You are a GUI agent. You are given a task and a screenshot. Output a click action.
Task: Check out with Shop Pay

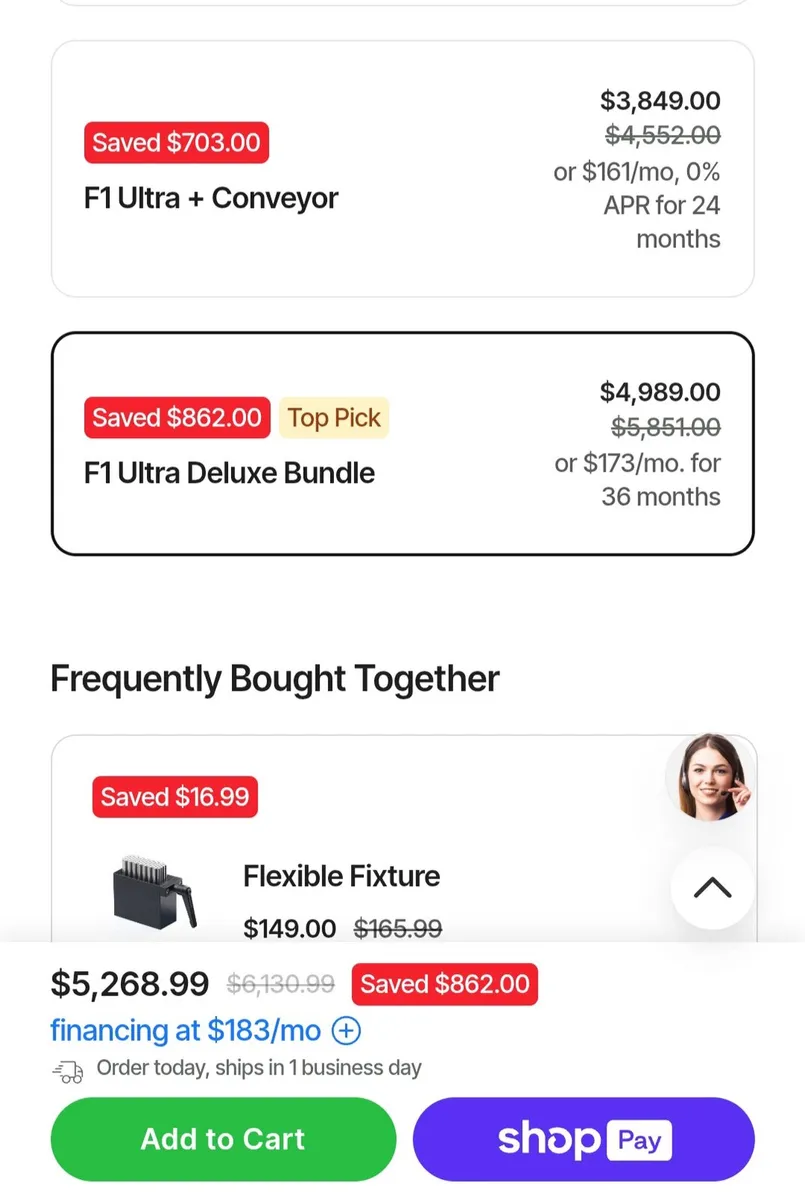pyautogui.click(x=583, y=1139)
